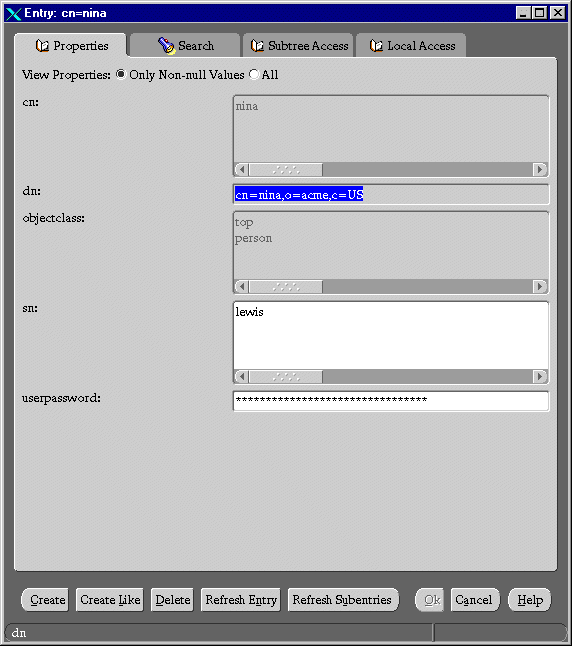Select Only Non-null Values radio button
The image size is (572, 646).
pyautogui.click(x=121, y=75)
